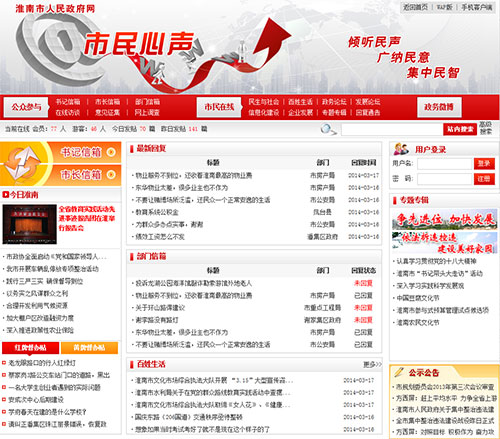Open 中国世债文化节 in 专题专辑
This screenshot has width=500, height=439.
418,298
